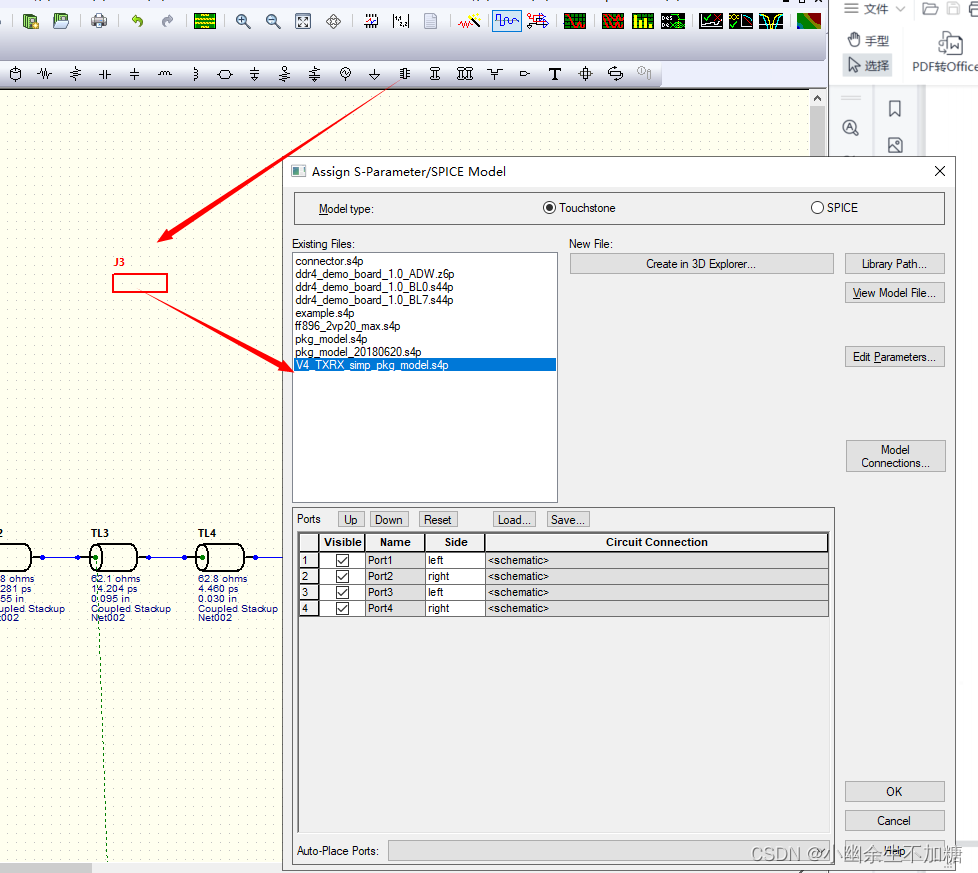The image size is (978, 873).
Task: Toggle Visible checkbox for Port4
Action: click(x=342, y=608)
